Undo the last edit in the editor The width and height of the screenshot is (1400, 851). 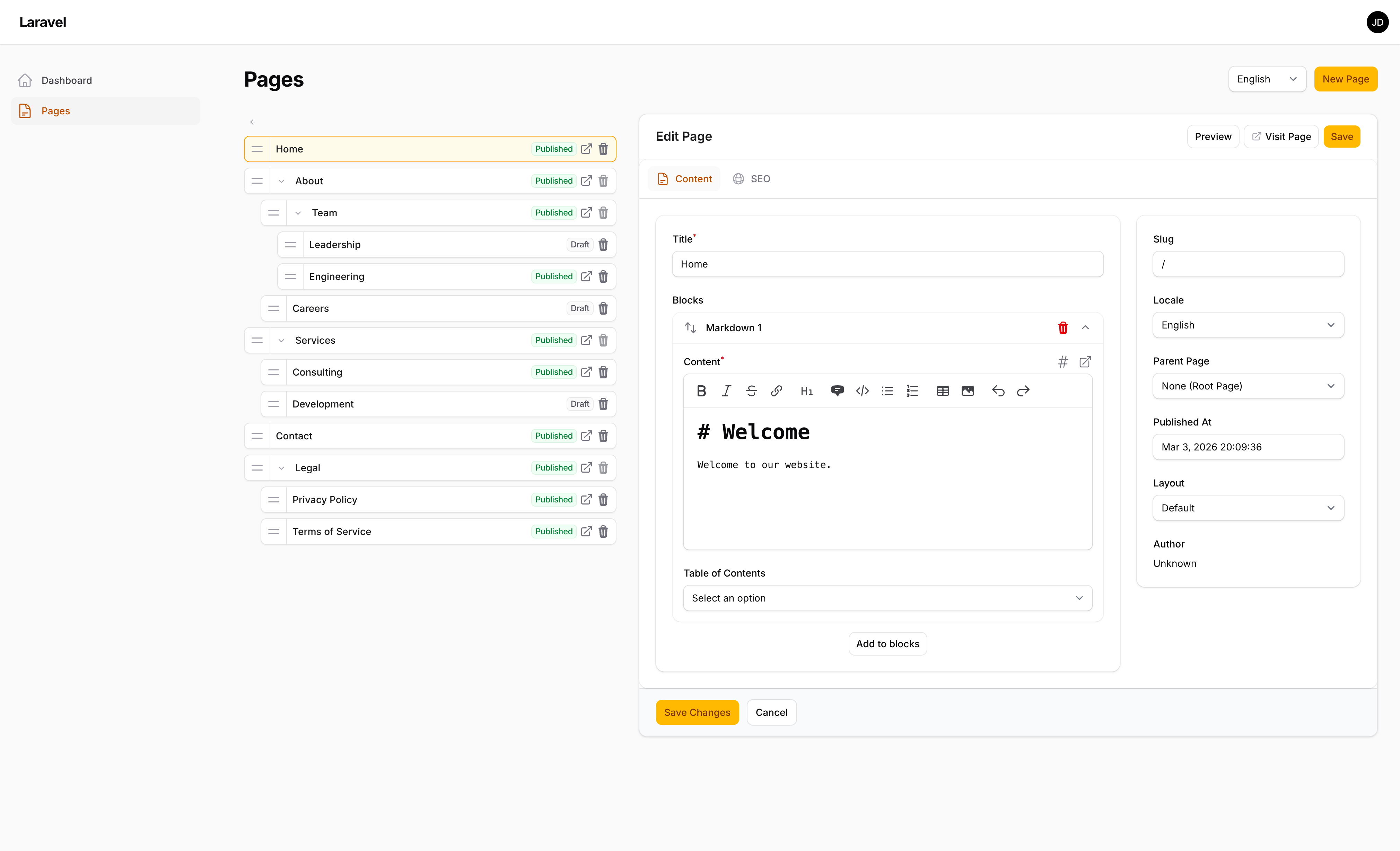(x=998, y=391)
